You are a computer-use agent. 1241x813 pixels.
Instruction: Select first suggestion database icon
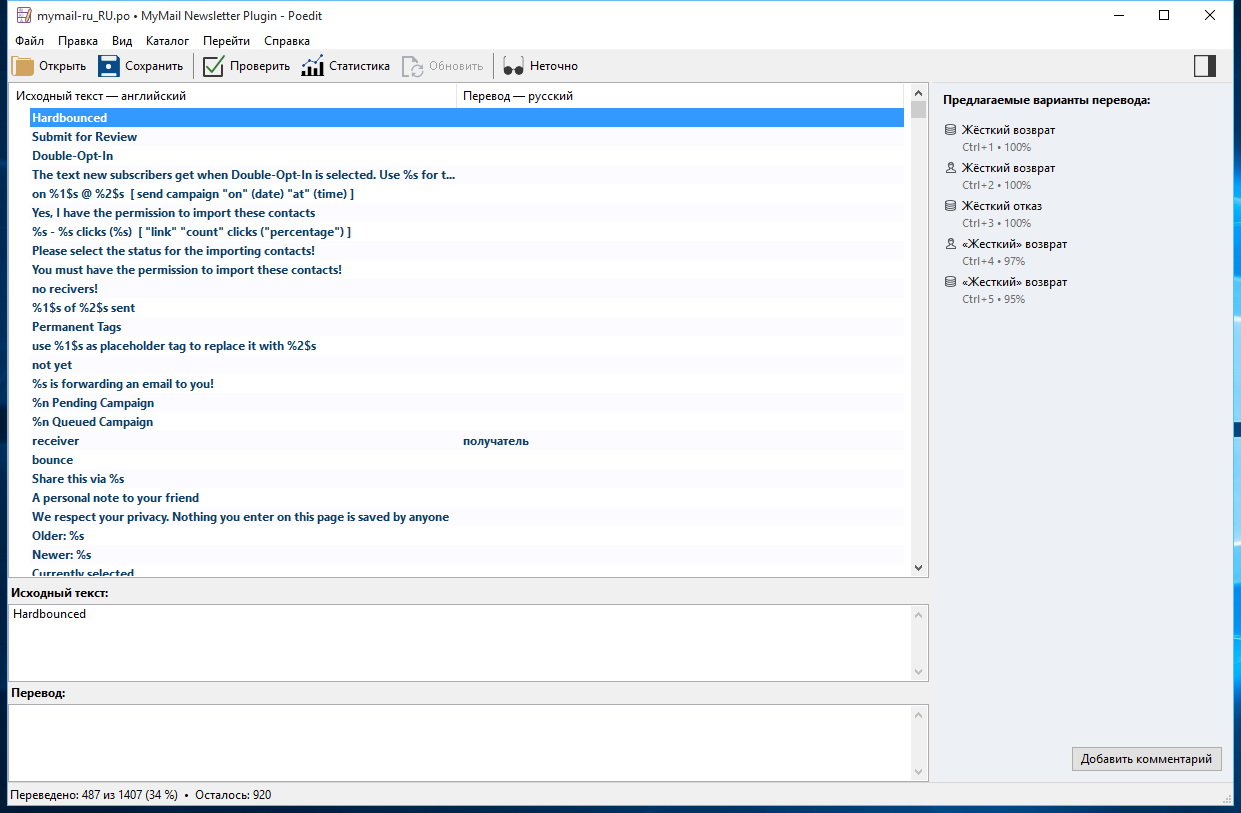point(950,130)
